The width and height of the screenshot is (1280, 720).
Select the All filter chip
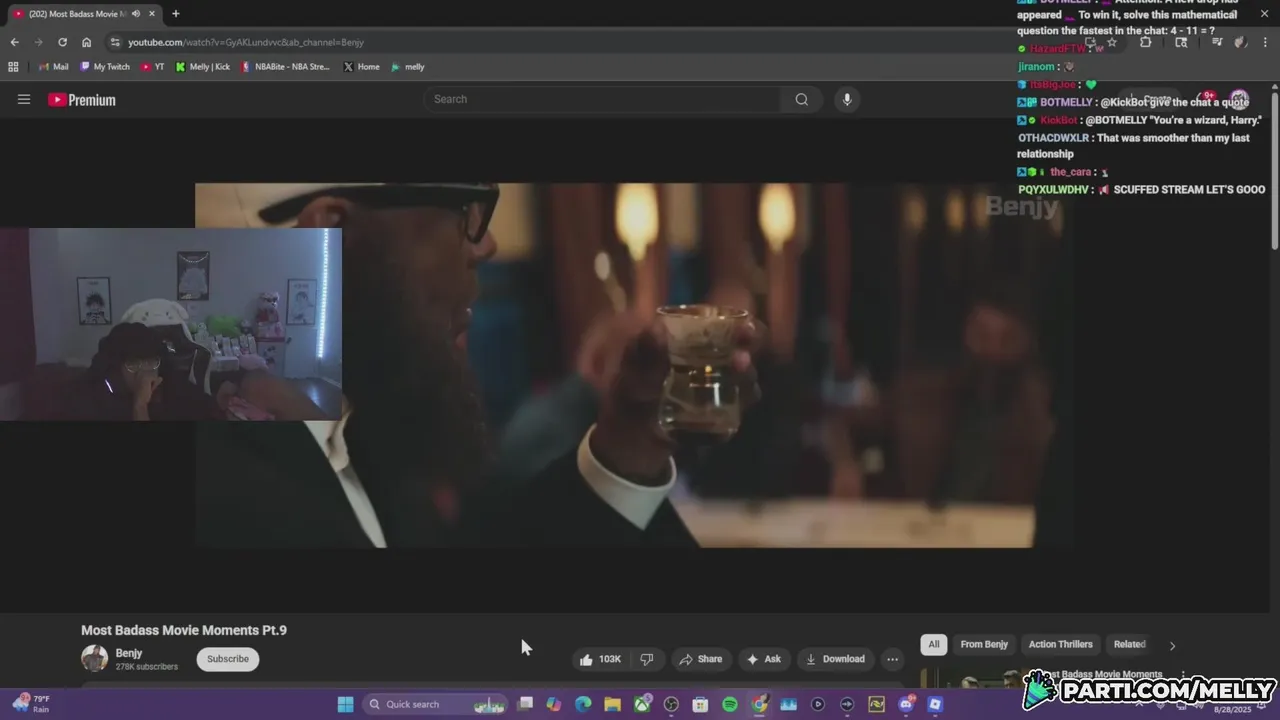click(x=934, y=644)
